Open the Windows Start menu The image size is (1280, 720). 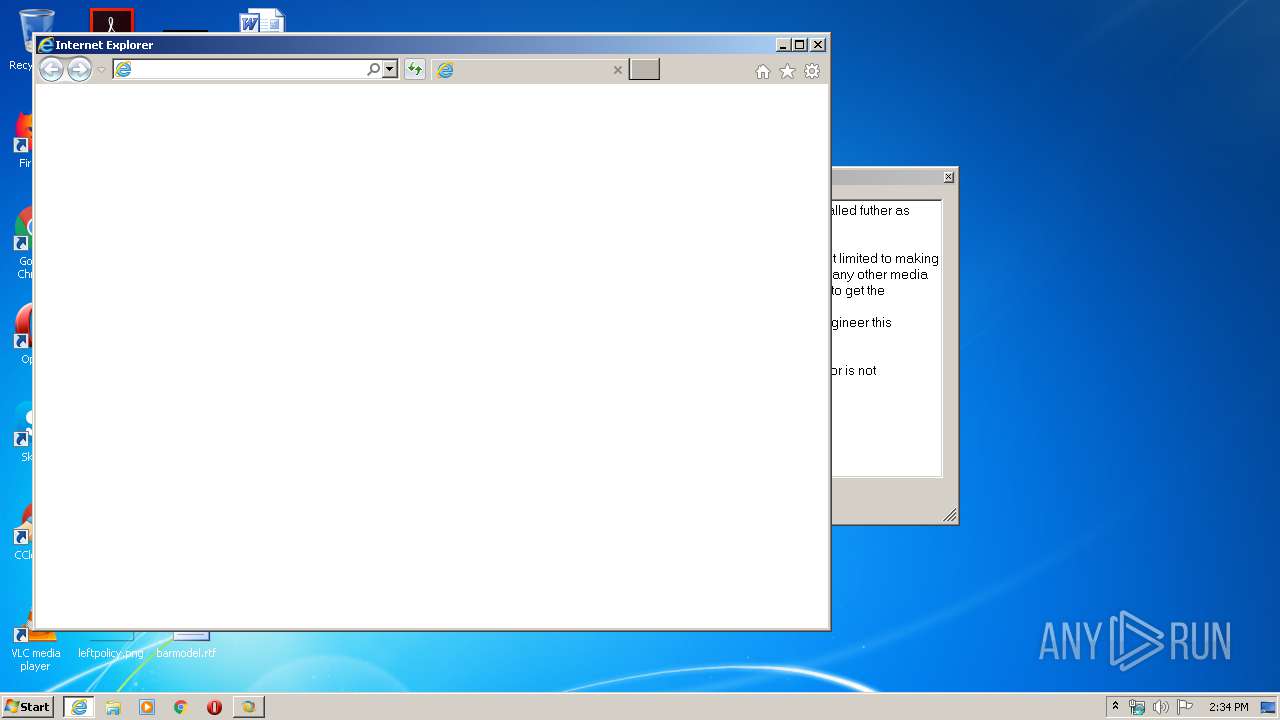coord(28,707)
